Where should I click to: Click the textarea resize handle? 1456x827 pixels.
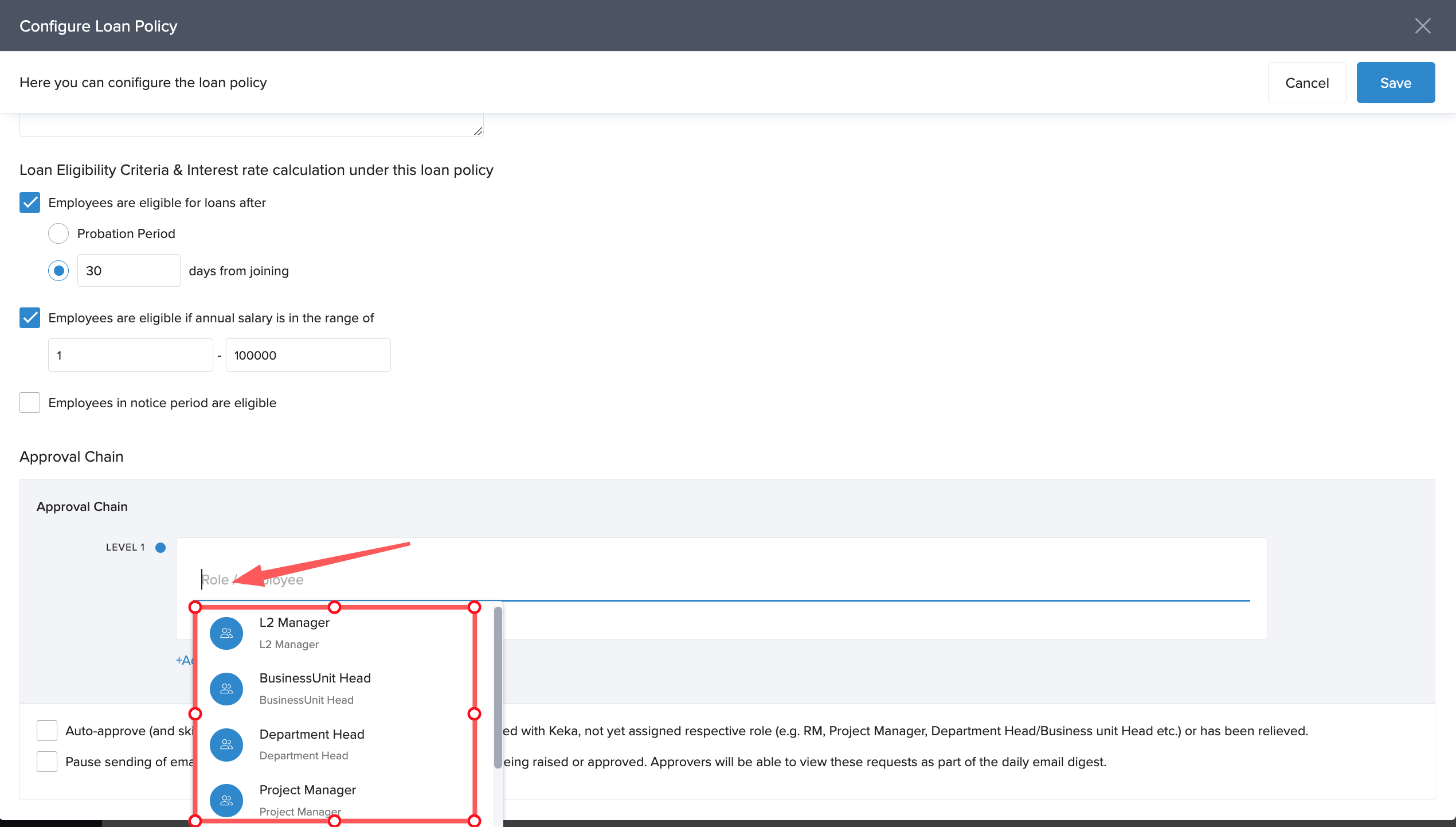tap(477, 131)
